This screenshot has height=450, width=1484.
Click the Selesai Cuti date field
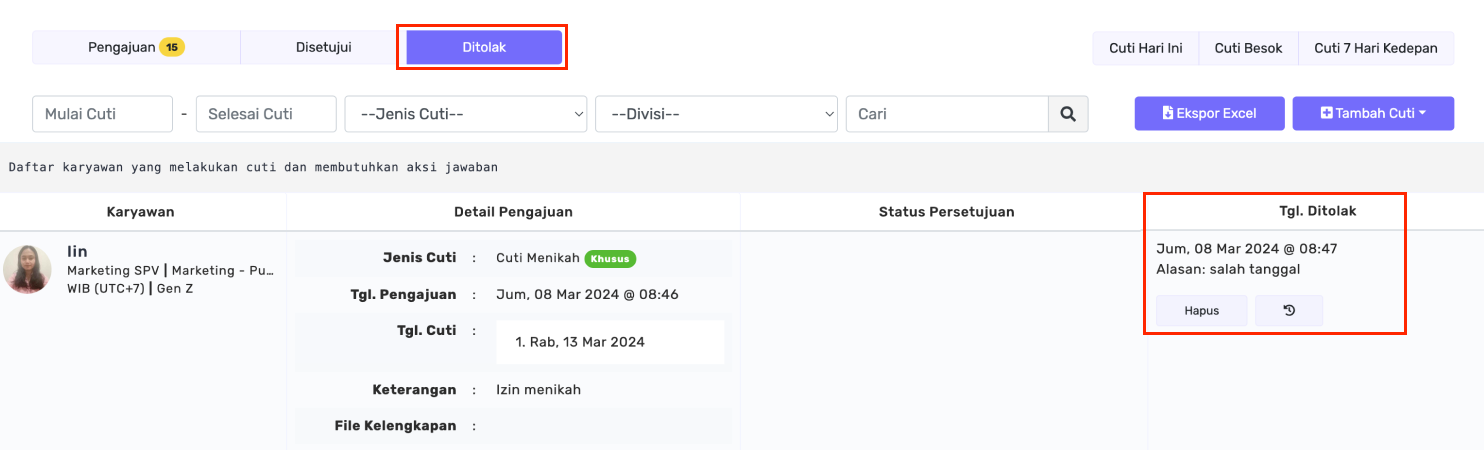(266, 114)
